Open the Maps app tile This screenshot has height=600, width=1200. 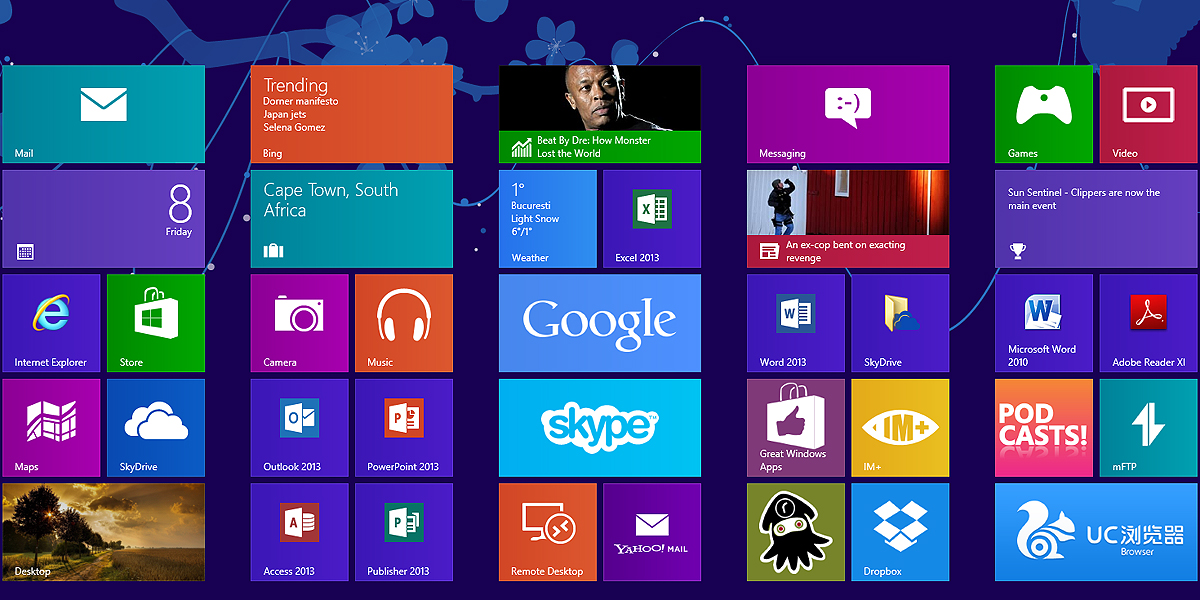click(x=51, y=428)
